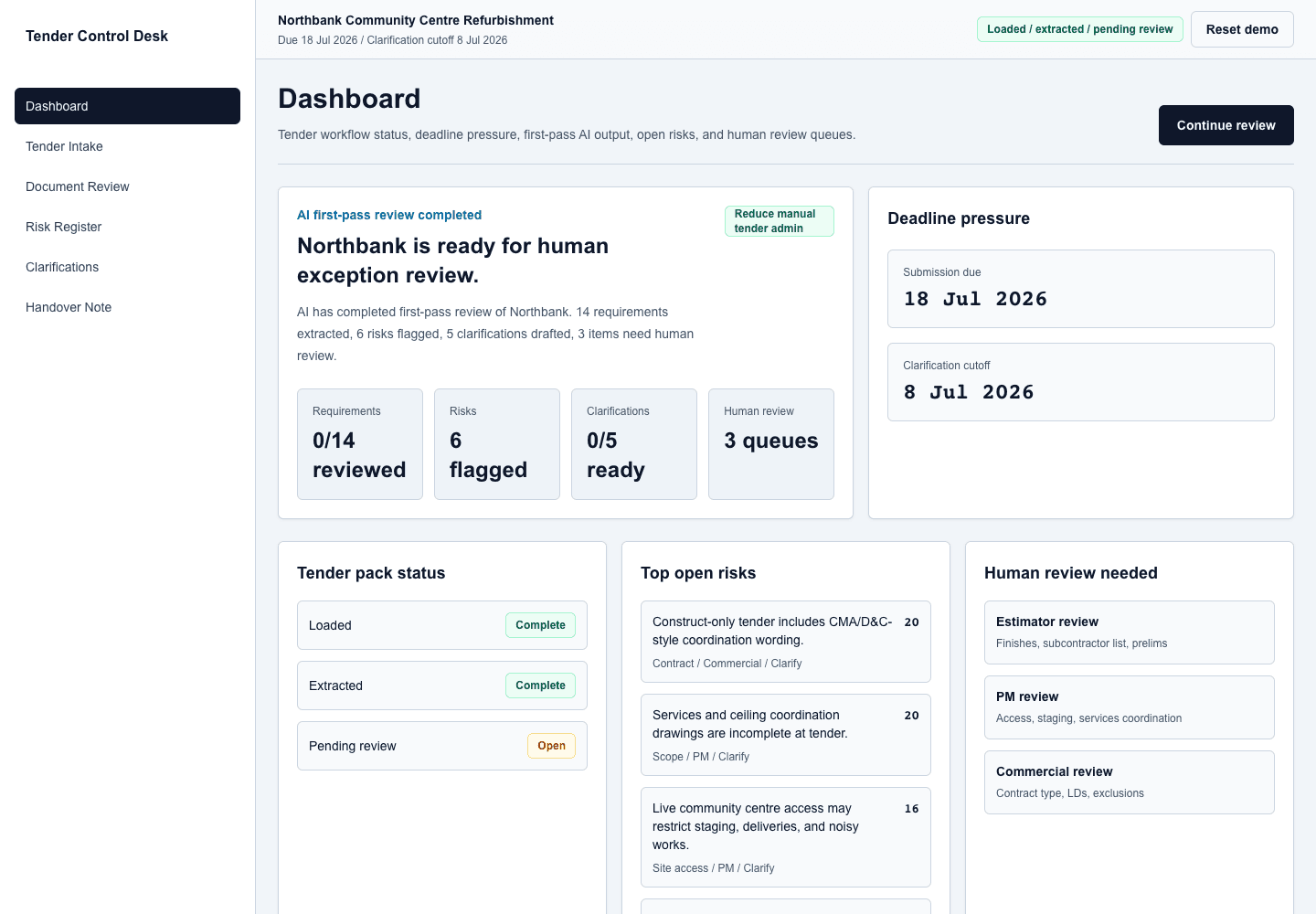Select the Human review 3 queues card

coord(771,444)
